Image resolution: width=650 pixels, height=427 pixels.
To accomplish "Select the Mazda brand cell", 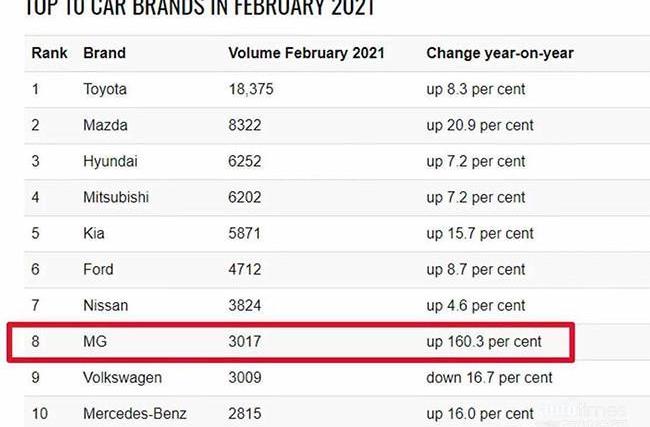I will point(105,125).
